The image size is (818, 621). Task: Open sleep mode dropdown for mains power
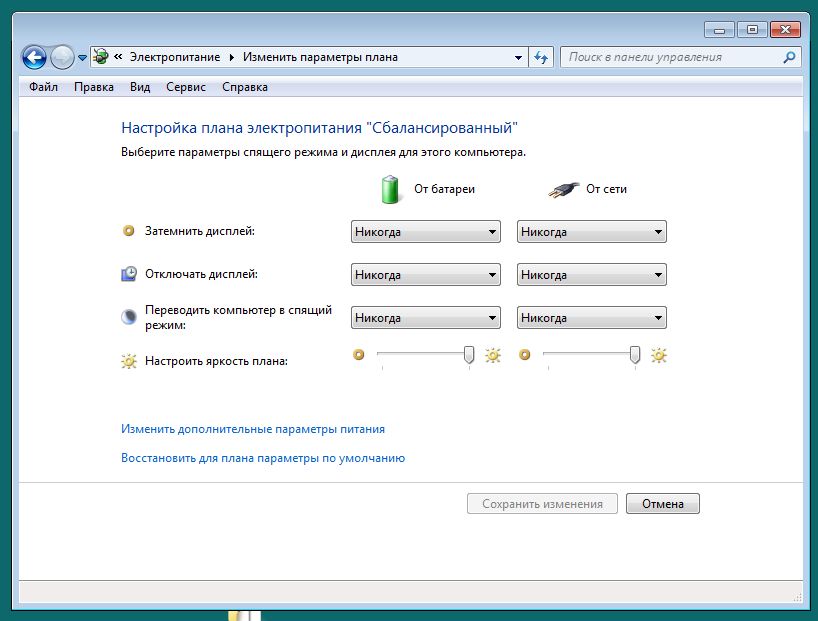pyautogui.click(x=592, y=317)
